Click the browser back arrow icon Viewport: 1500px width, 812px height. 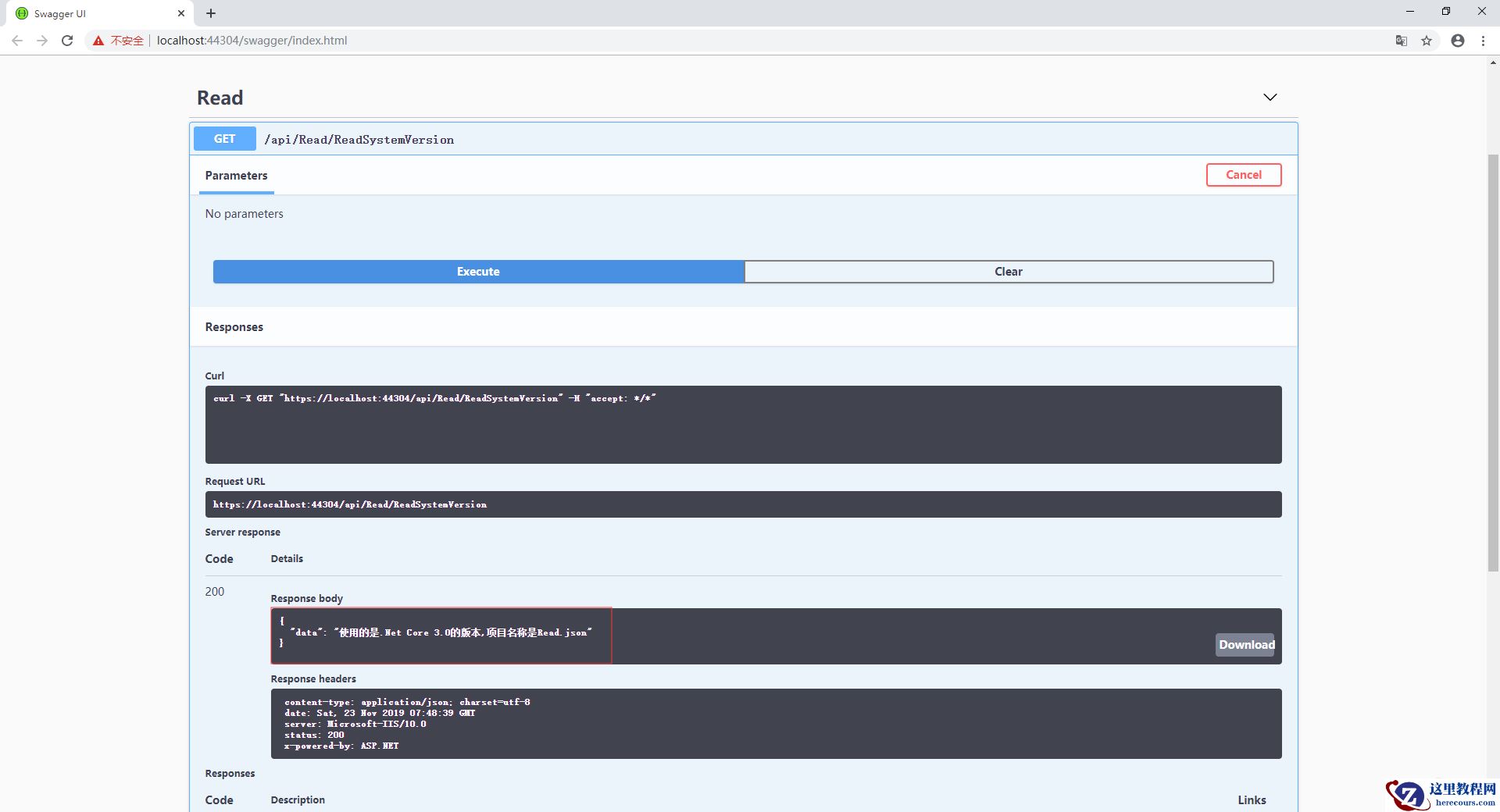click(x=17, y=41)
